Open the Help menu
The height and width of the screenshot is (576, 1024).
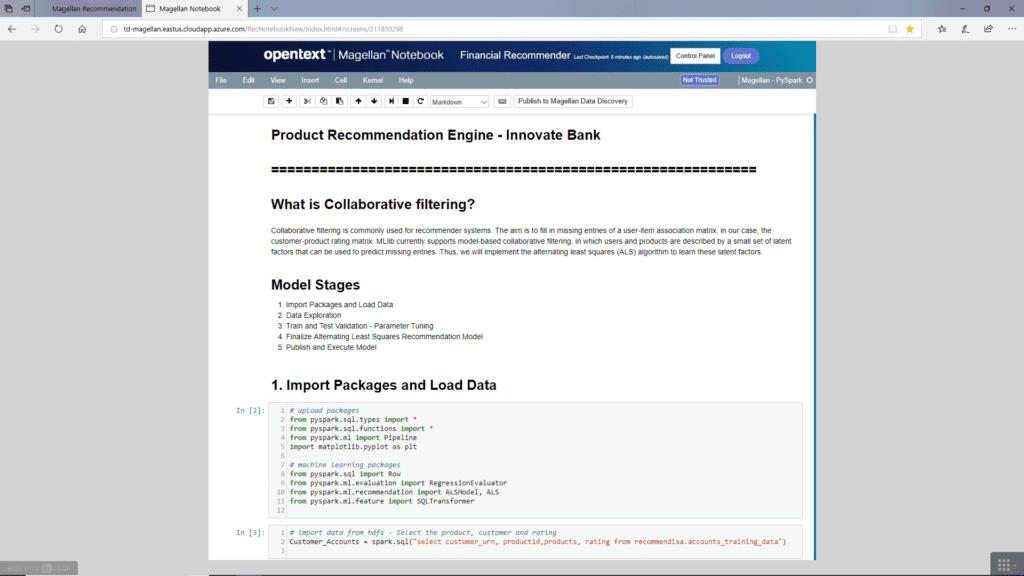click(406, 80)
